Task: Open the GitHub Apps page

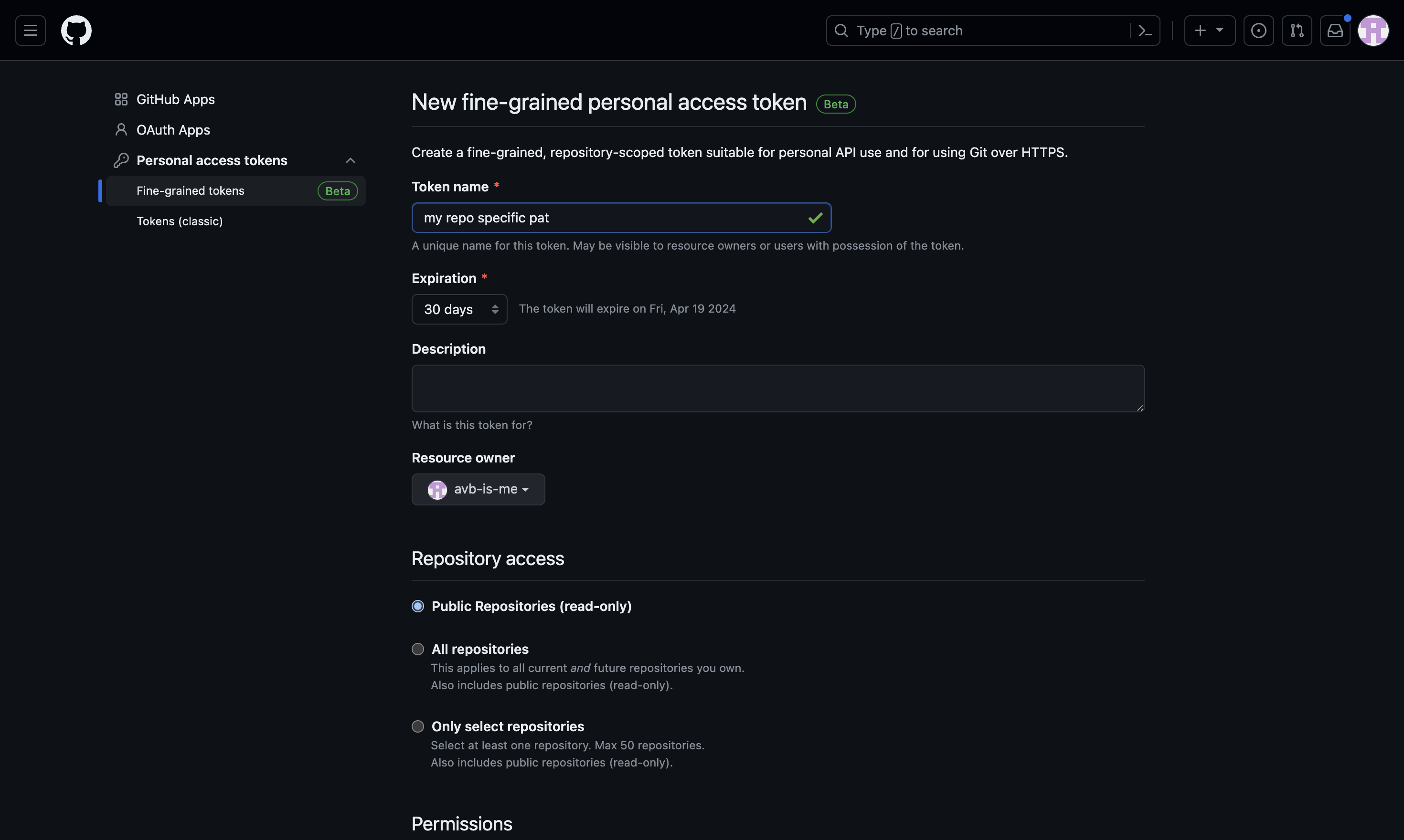Action: 175,99
